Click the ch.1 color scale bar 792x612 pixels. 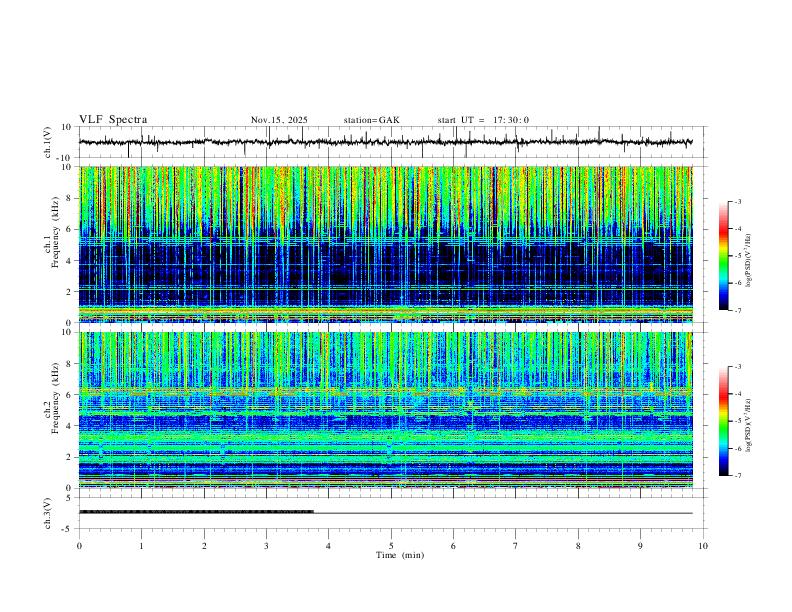tap(723, 256)
